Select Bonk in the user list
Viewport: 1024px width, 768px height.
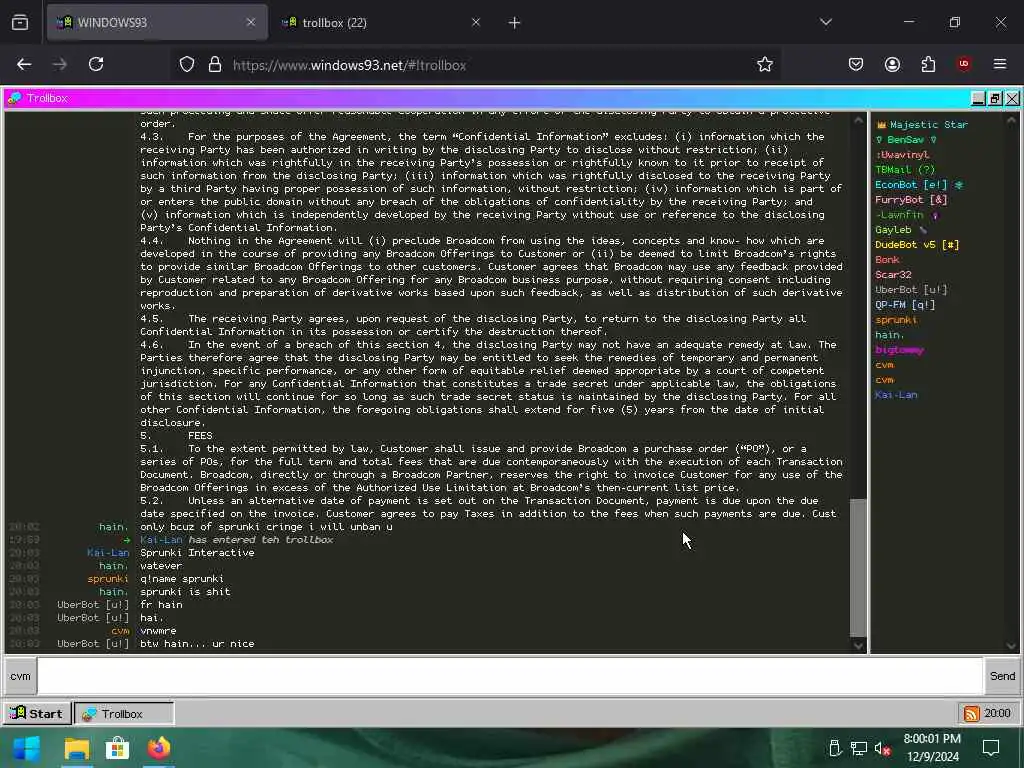coord(887,260)
